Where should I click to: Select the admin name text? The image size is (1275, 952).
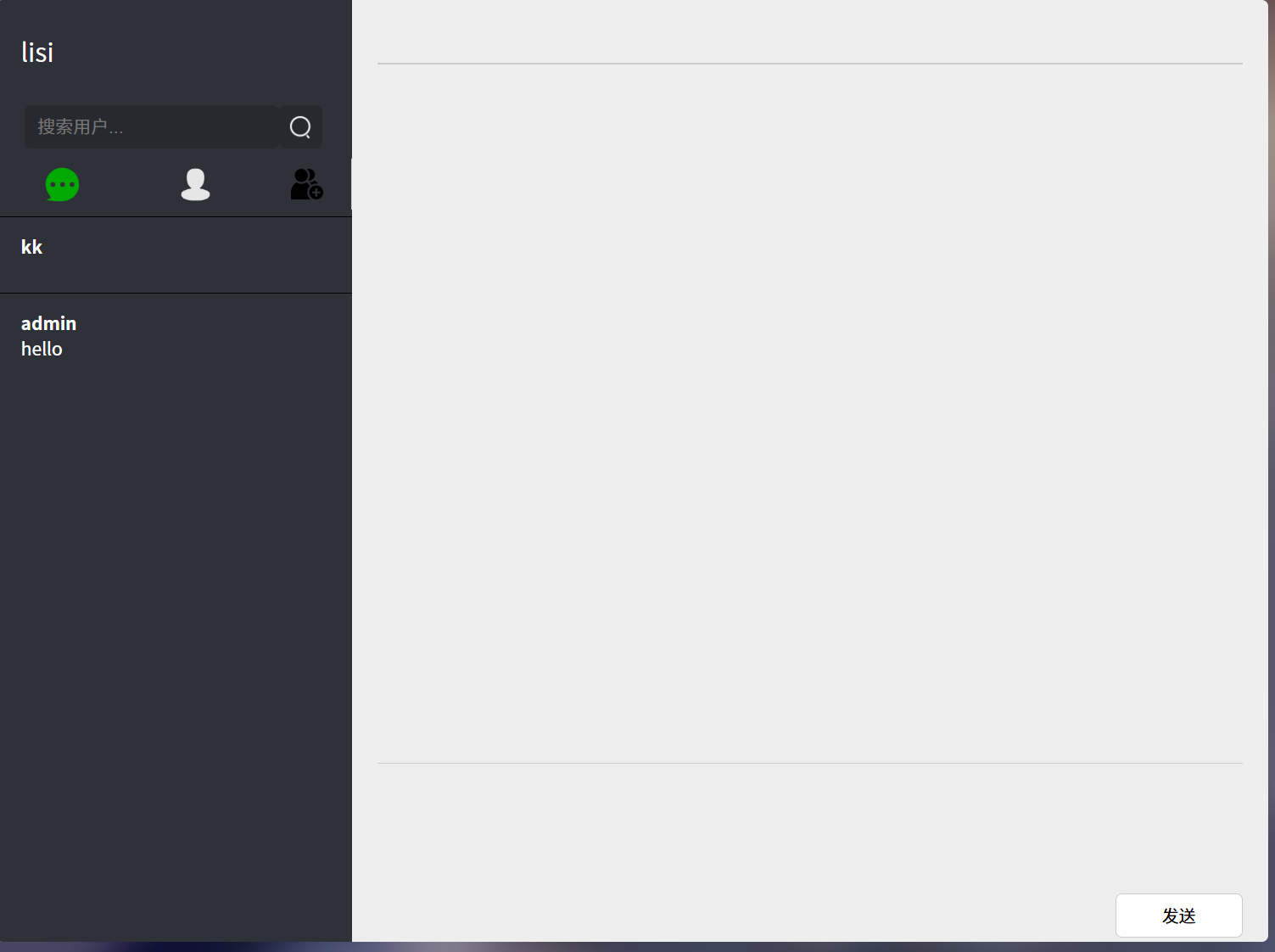[x=48, y=323]
